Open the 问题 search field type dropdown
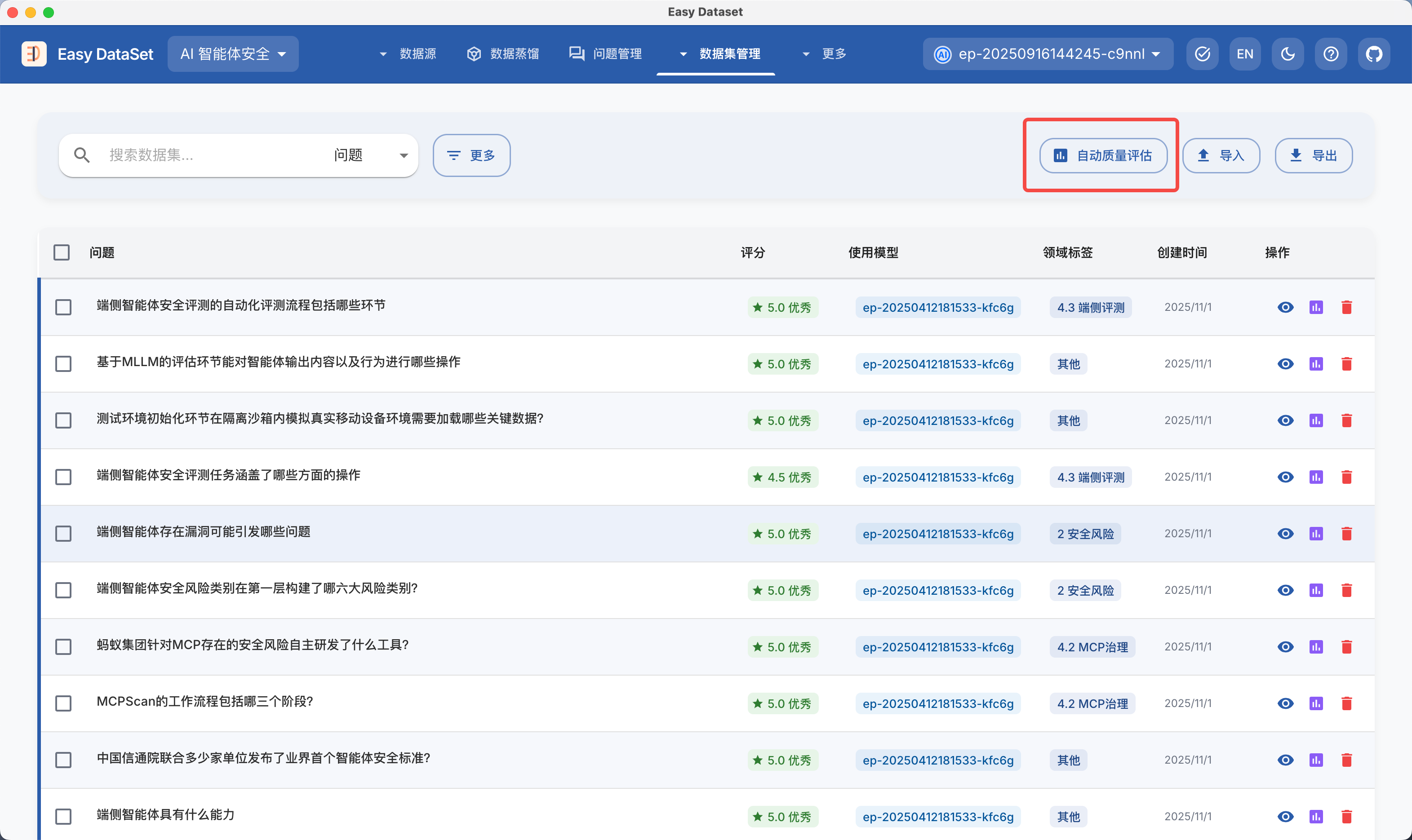 pos(370,155)
